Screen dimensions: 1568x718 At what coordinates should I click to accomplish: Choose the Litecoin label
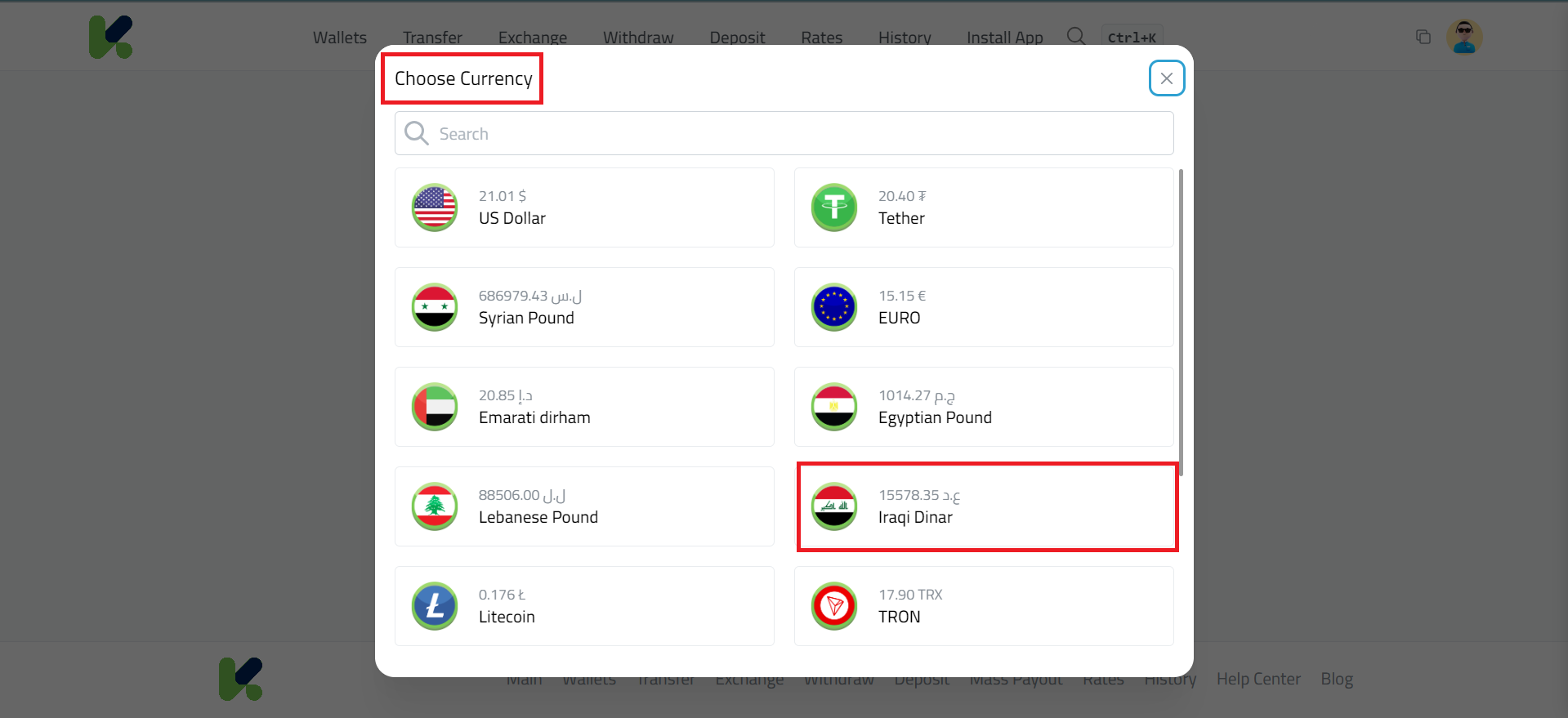click(507, 617)
